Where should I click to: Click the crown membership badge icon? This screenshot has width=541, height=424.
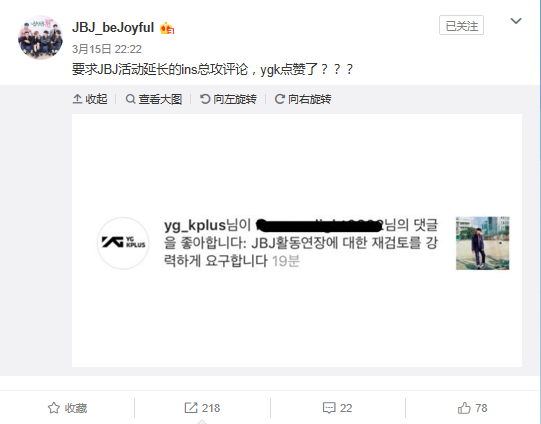click(x=167, y=28)
